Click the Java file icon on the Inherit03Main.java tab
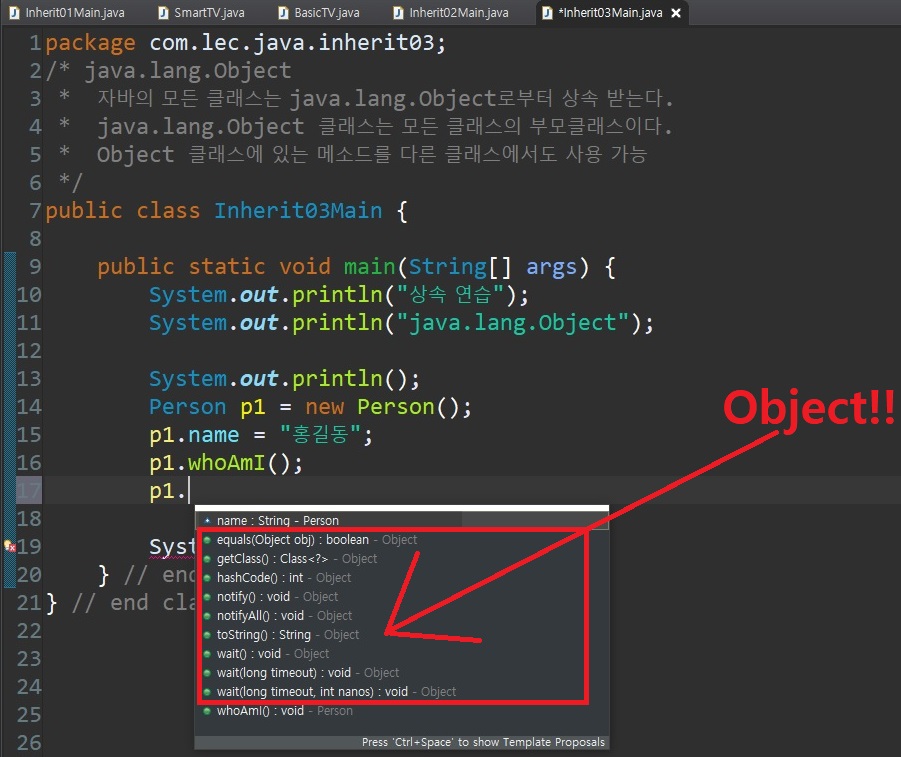 point(548,13)
